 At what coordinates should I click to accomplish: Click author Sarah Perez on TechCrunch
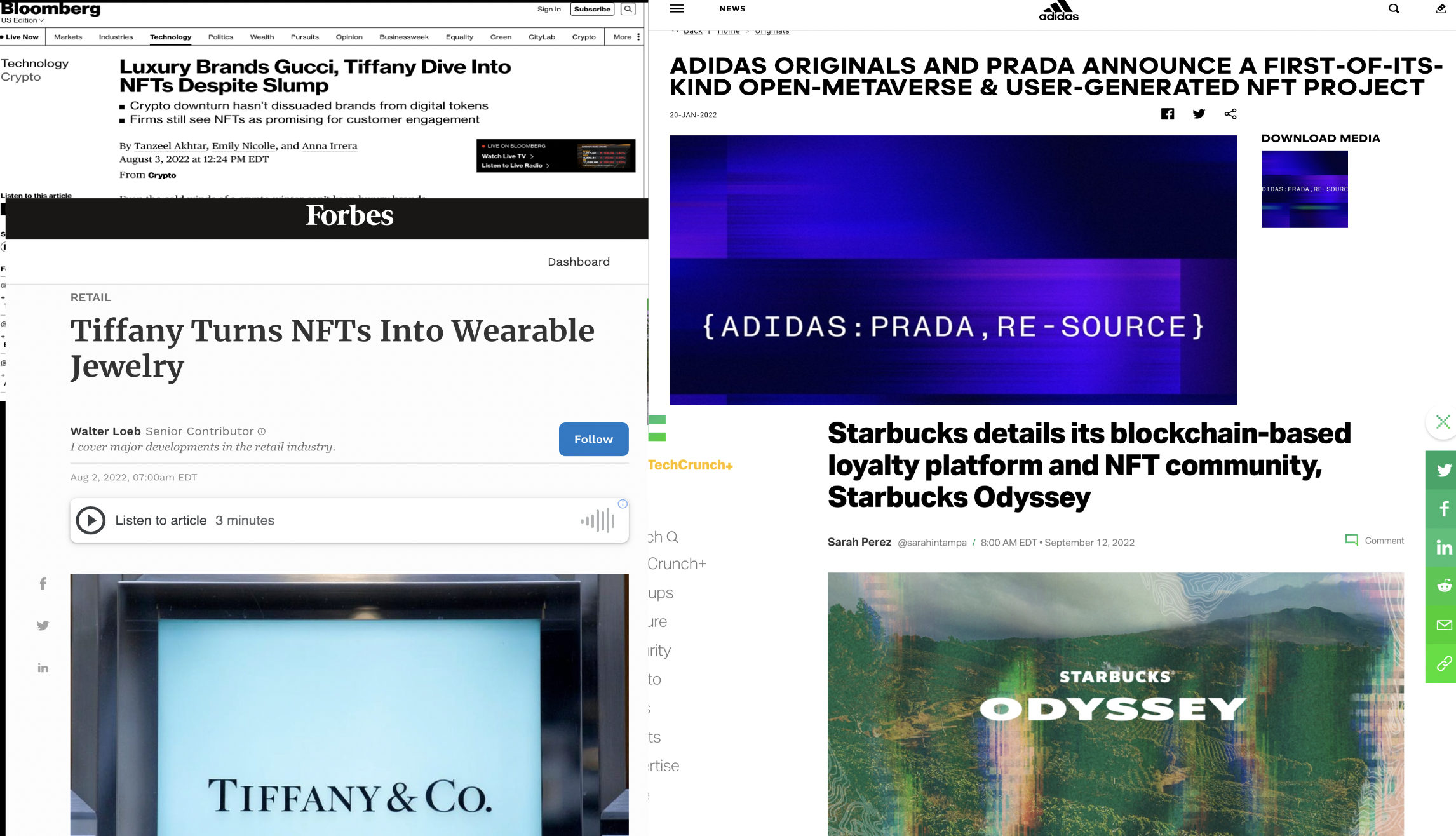[x=859, y=543]
